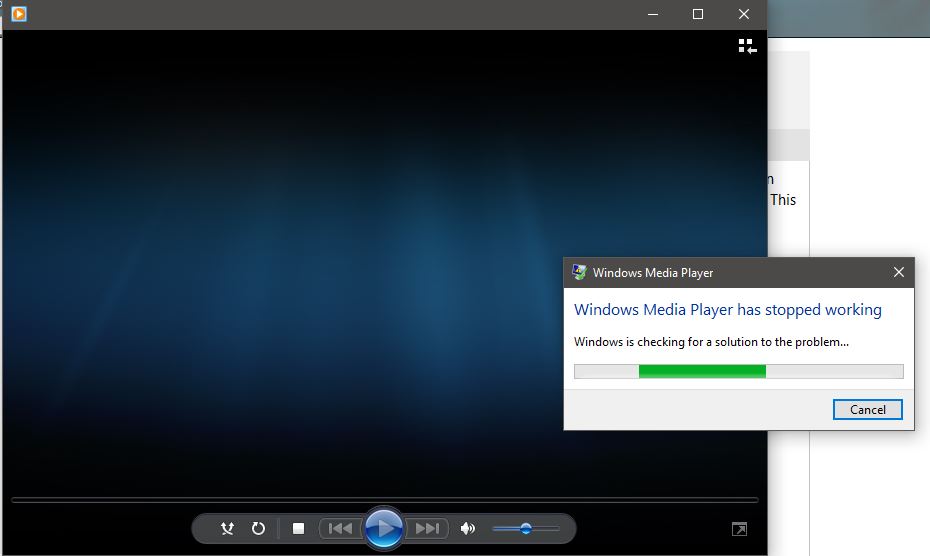Screen dimensions: 930x556
Task: Adjust the volume slider
Action: [x=525, y=528]
